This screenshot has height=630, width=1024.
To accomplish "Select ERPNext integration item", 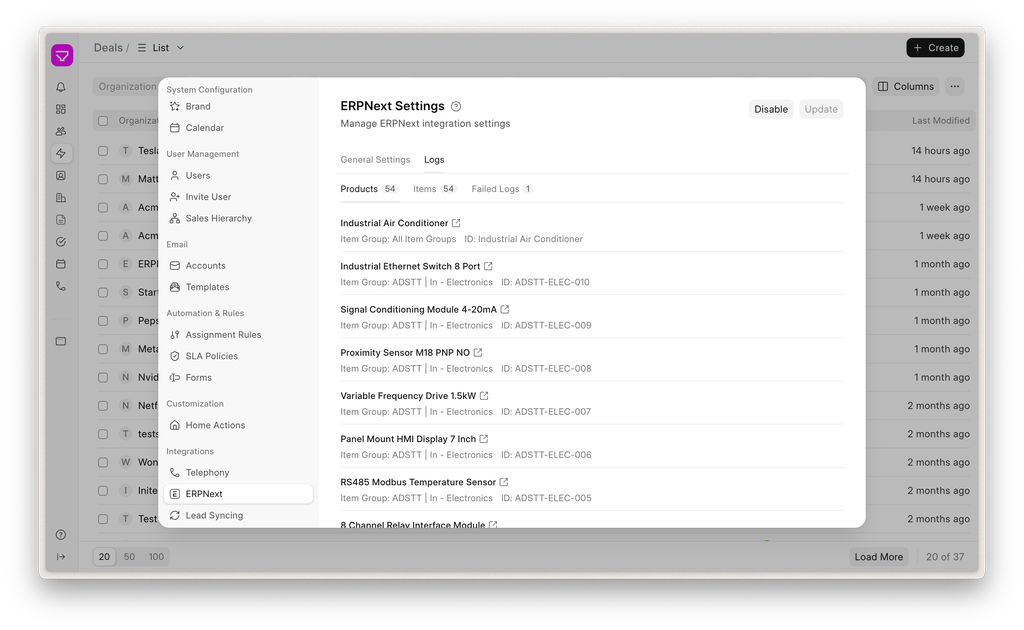I will pyautogui.click(x=238, y=494).
